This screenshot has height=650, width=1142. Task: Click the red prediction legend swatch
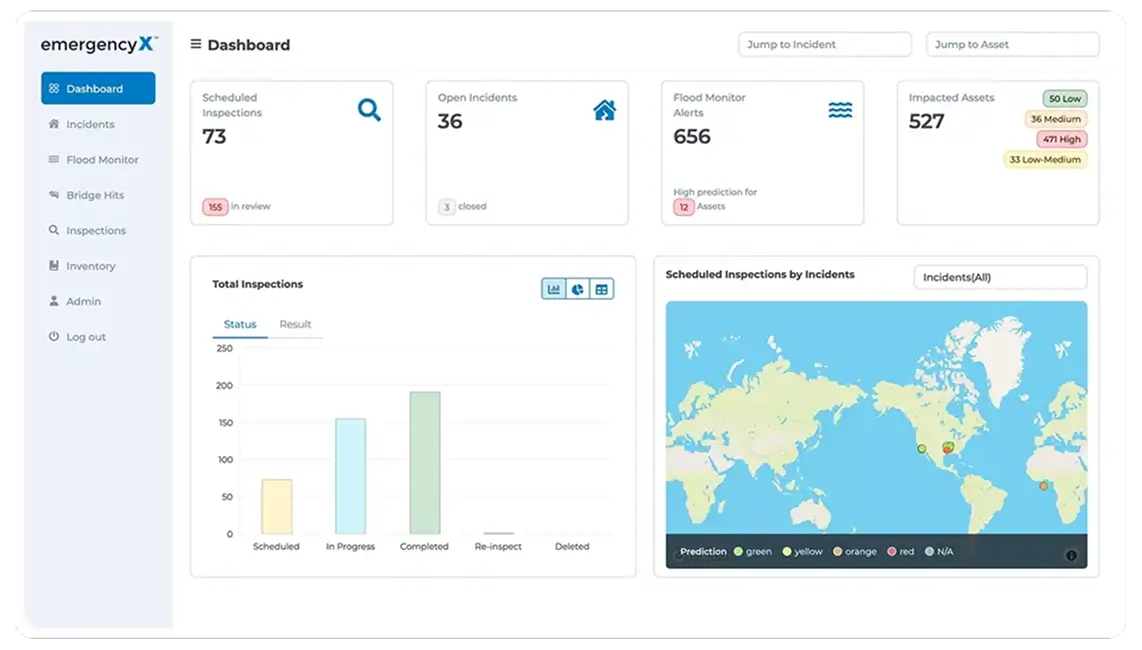(891, 552)
